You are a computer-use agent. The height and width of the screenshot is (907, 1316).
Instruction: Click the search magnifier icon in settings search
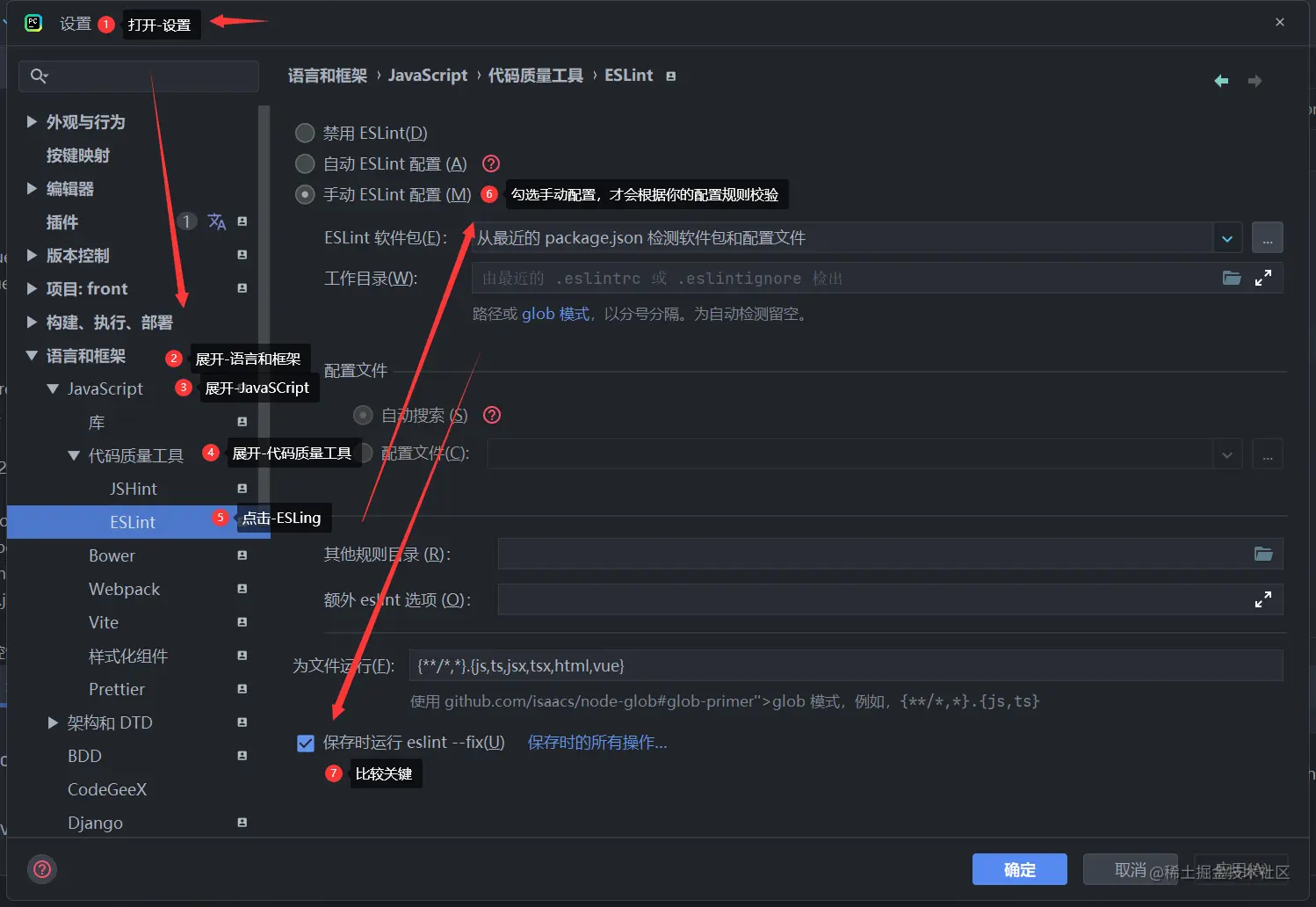[x=39, y=76]
